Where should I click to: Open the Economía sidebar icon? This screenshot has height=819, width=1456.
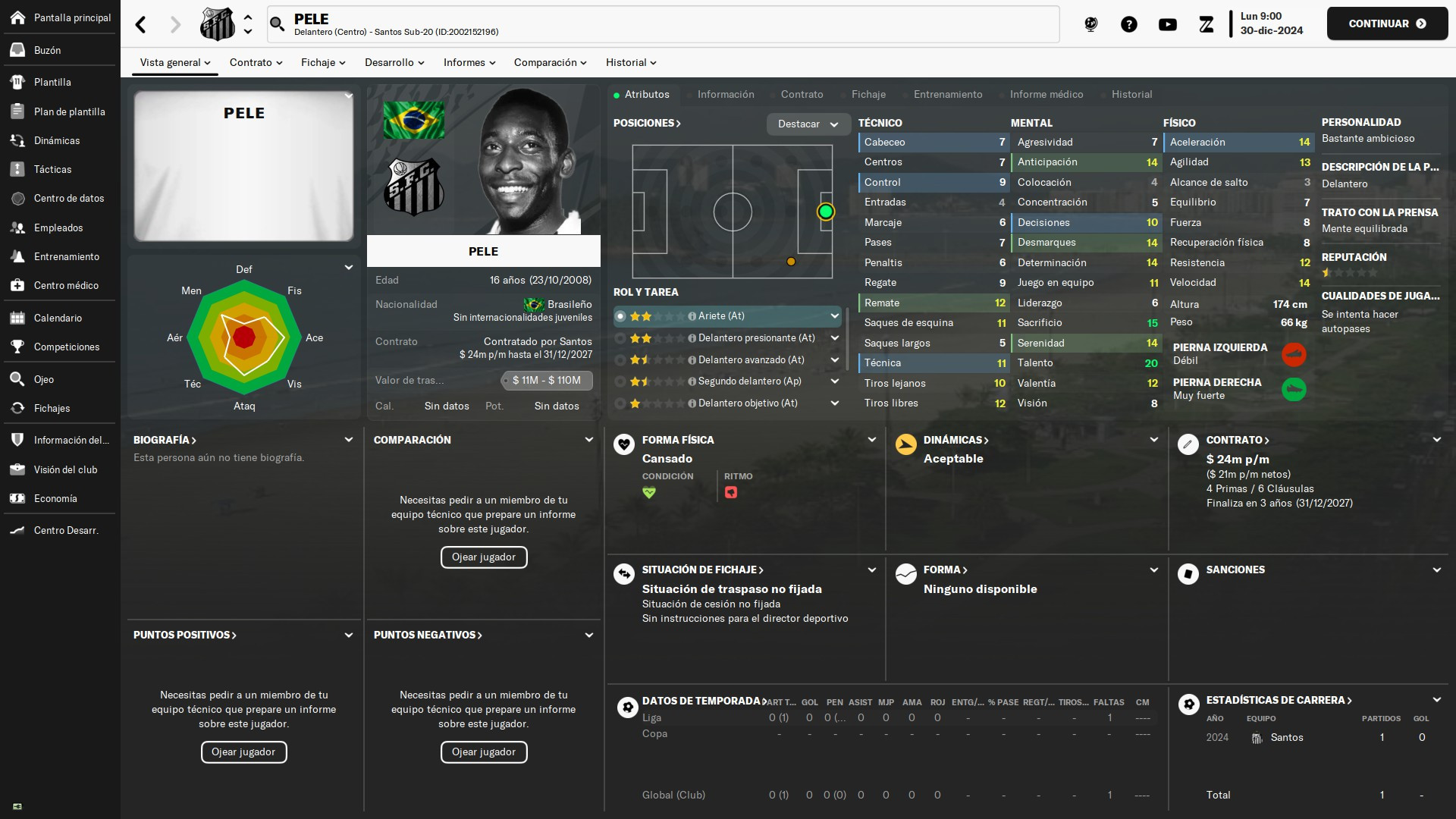coord(17,498)
